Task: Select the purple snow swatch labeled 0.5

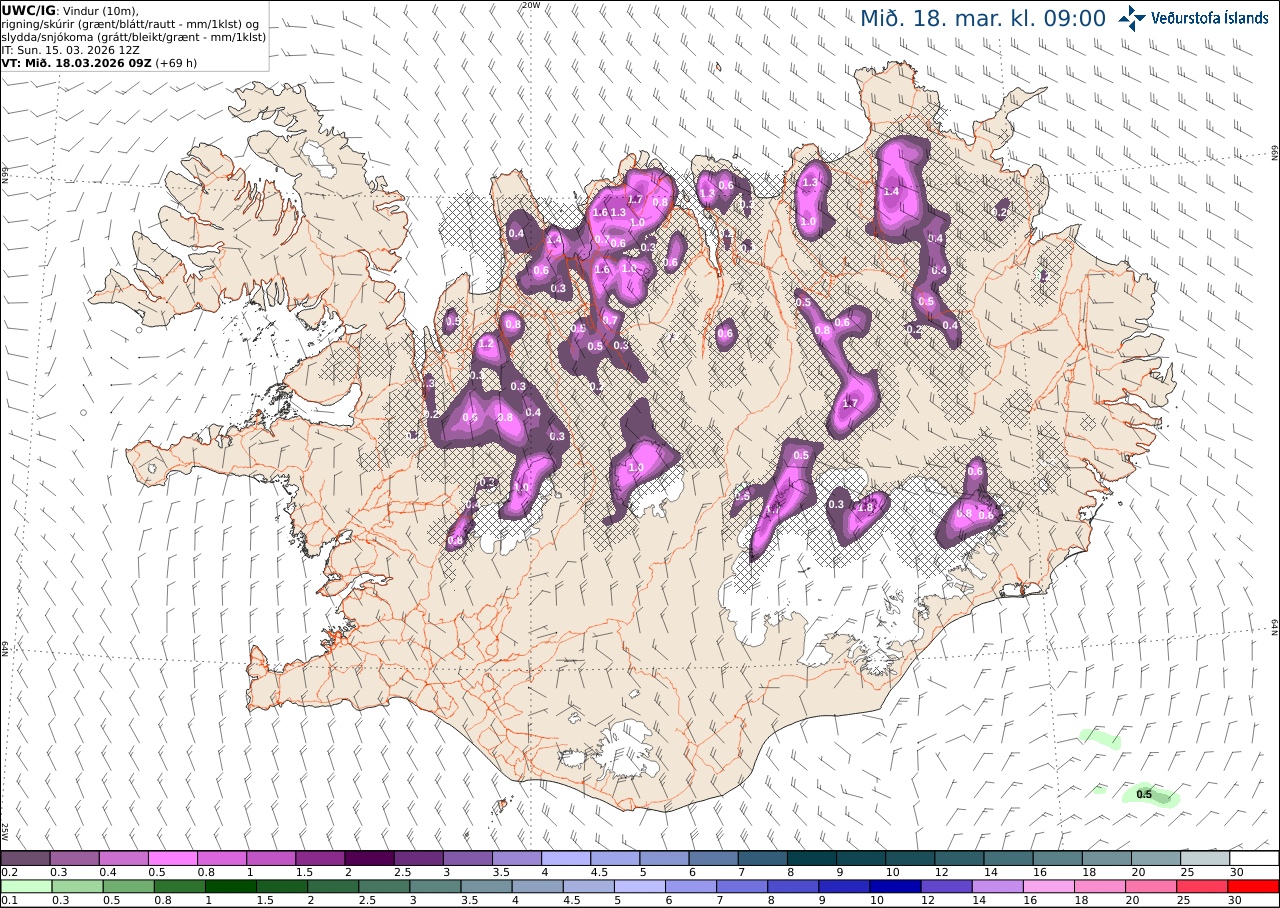Action: click(x=173, y=858)
